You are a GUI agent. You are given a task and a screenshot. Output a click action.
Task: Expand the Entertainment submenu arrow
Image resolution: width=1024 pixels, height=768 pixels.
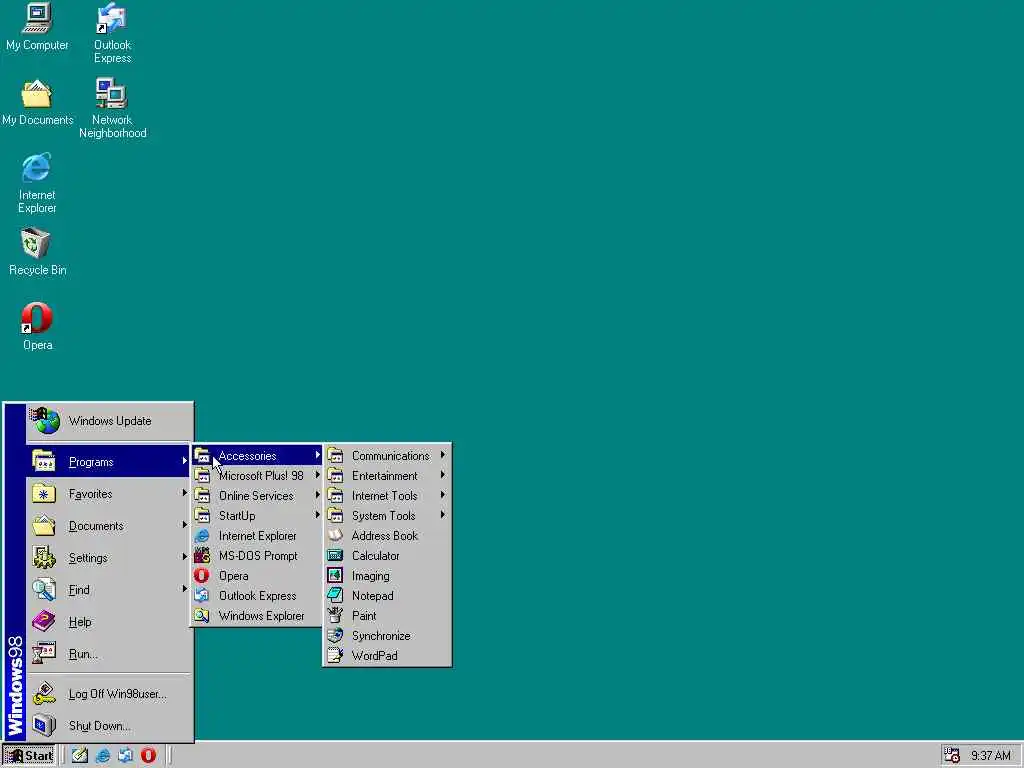[x=443, y=475]
